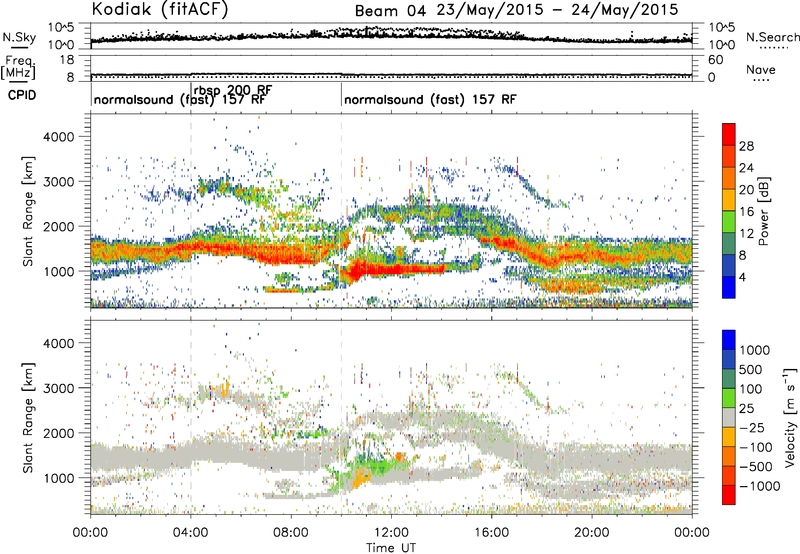This screenshot has width=800, height=554.
Task: Click the Freq. [MHz] axis label
Action: click(x=18, y=67)
